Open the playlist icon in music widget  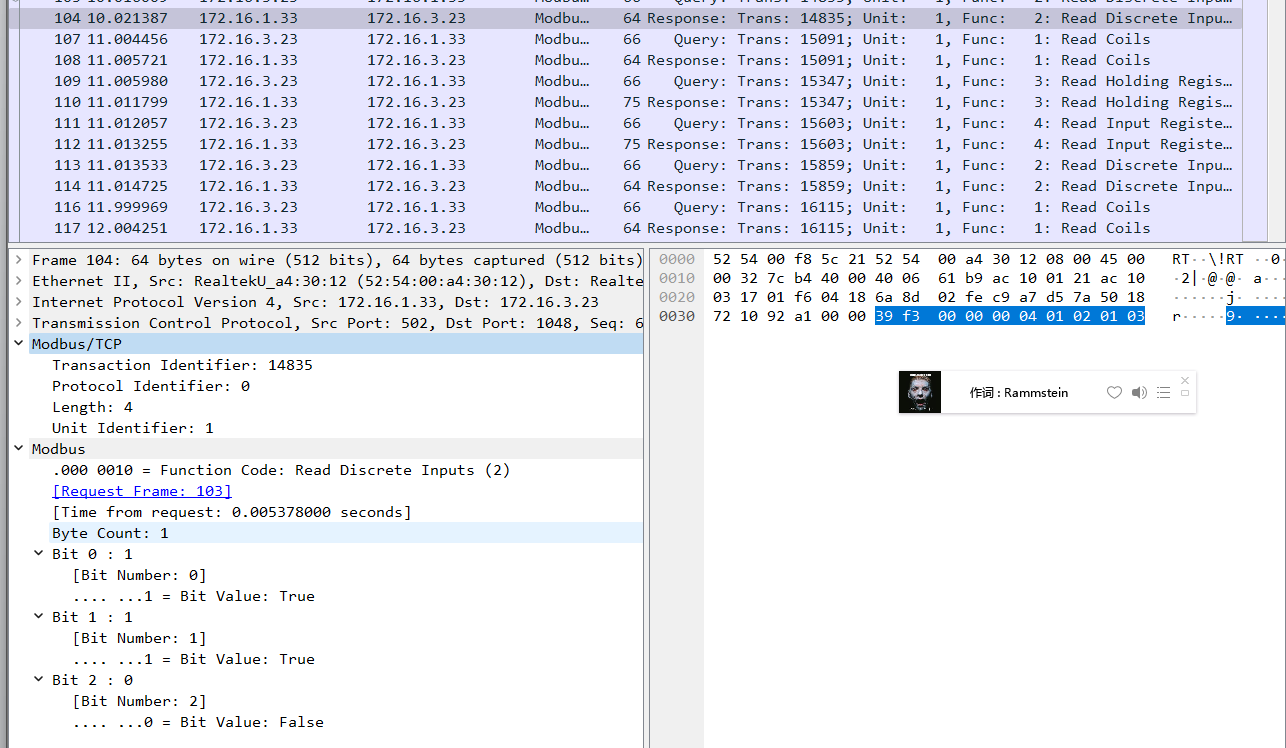[1163, 393]
